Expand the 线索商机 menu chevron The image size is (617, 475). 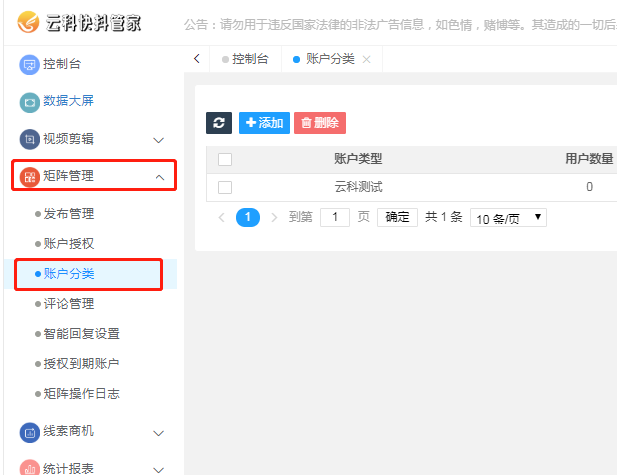pyautogui.click(x=158, y=433)
